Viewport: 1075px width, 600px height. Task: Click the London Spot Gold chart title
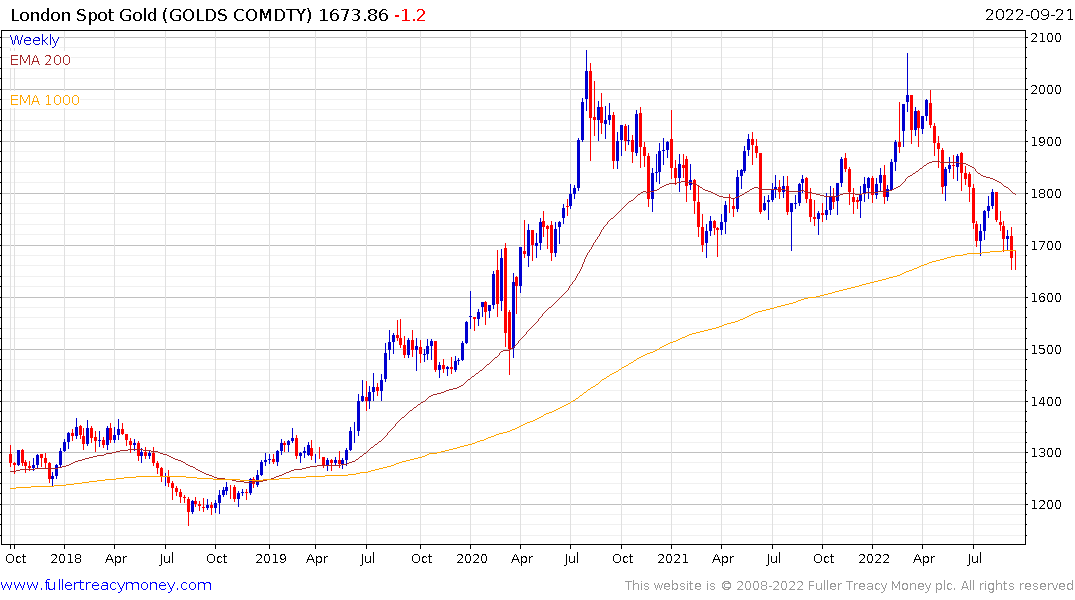[162, 15]
